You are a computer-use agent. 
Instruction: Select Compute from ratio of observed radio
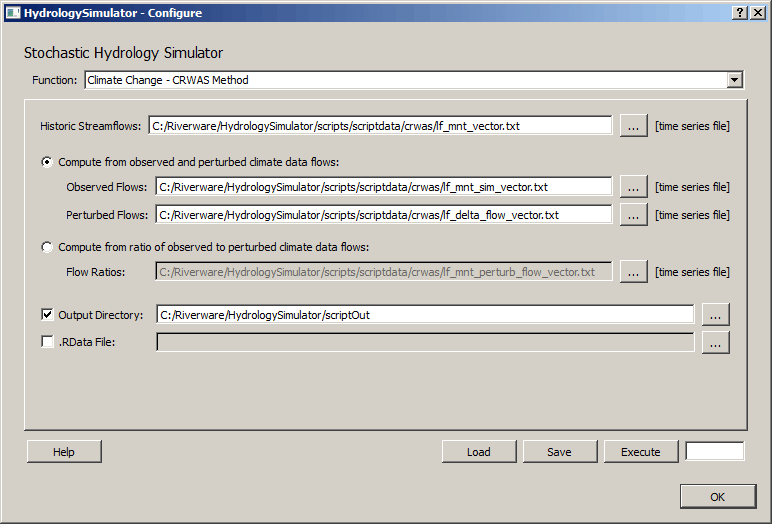click(x=47, y=247)
